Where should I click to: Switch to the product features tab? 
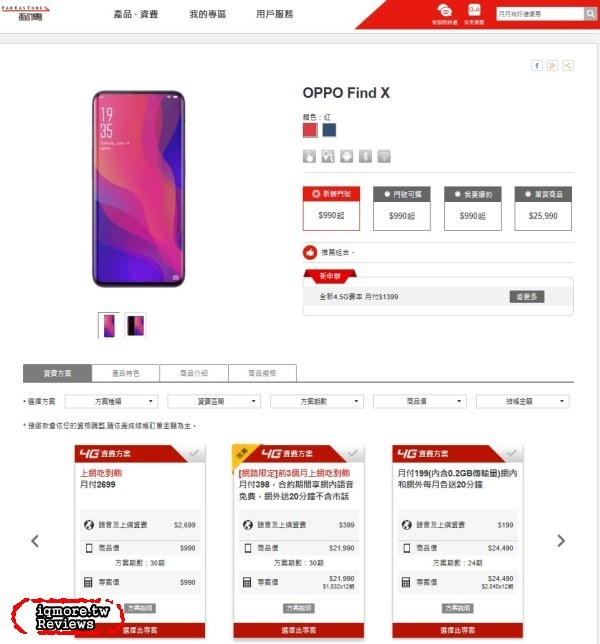coord(126,373)
